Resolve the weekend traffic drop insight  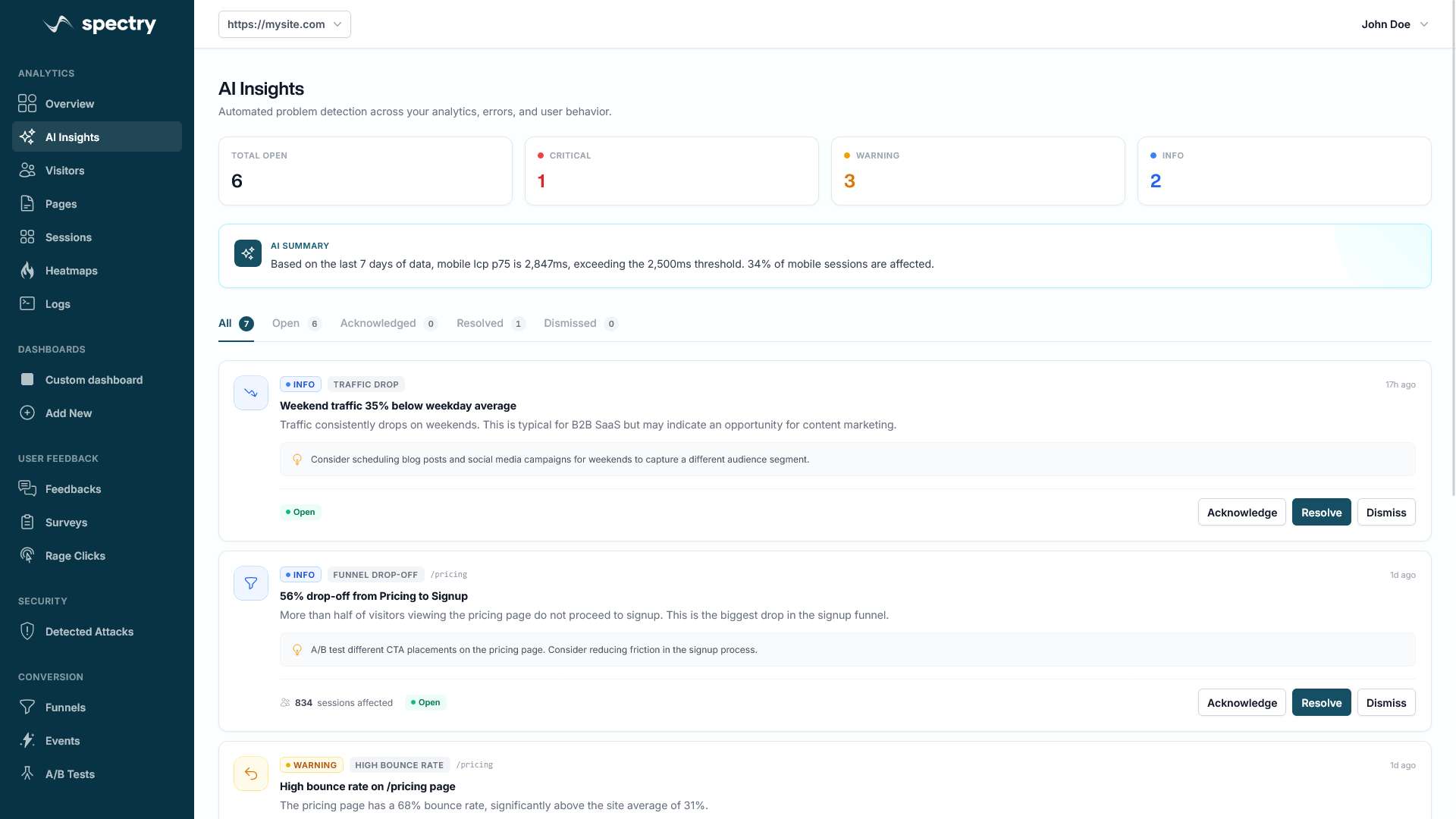pos(1321,513)
